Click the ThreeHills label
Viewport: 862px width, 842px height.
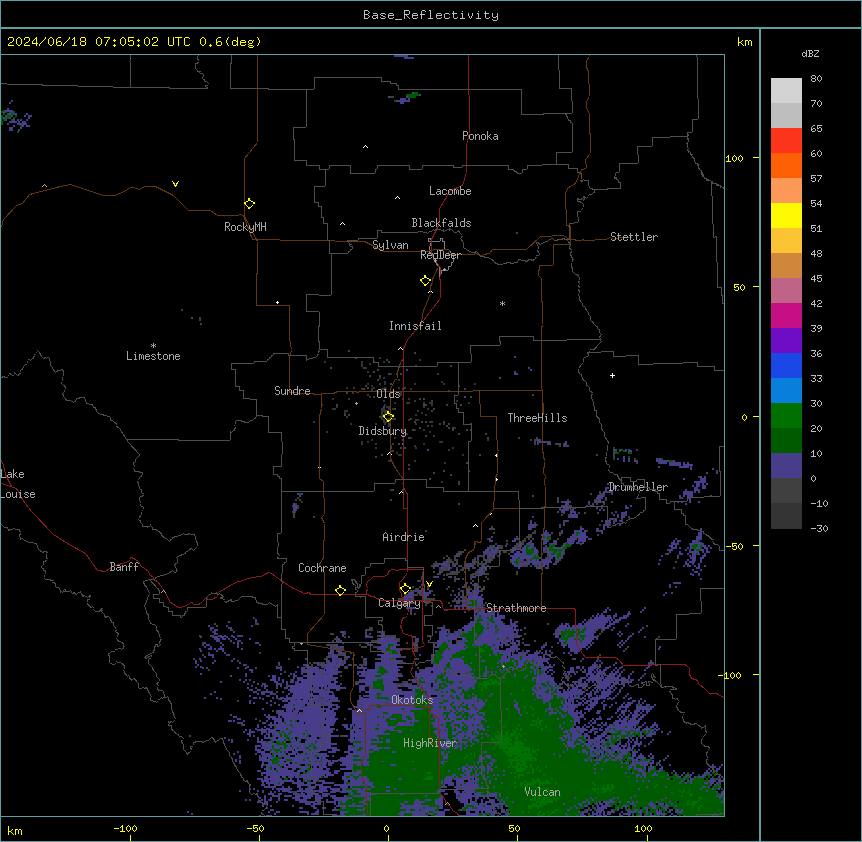click(x=537, y=418)
